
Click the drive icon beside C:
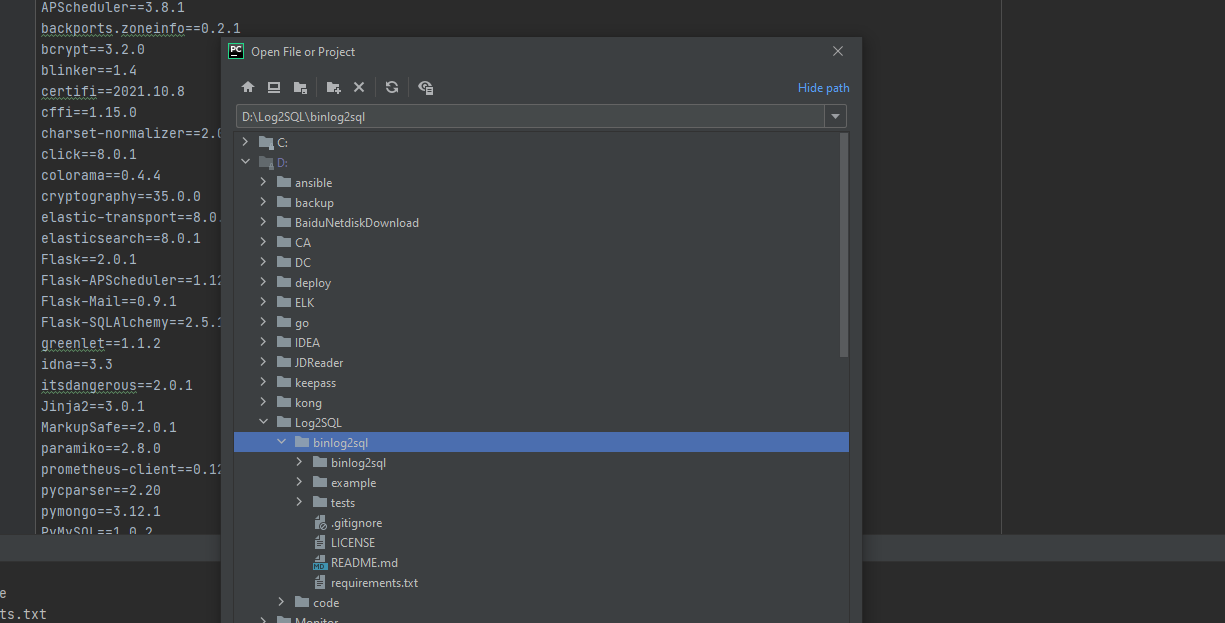coord(266,142)
